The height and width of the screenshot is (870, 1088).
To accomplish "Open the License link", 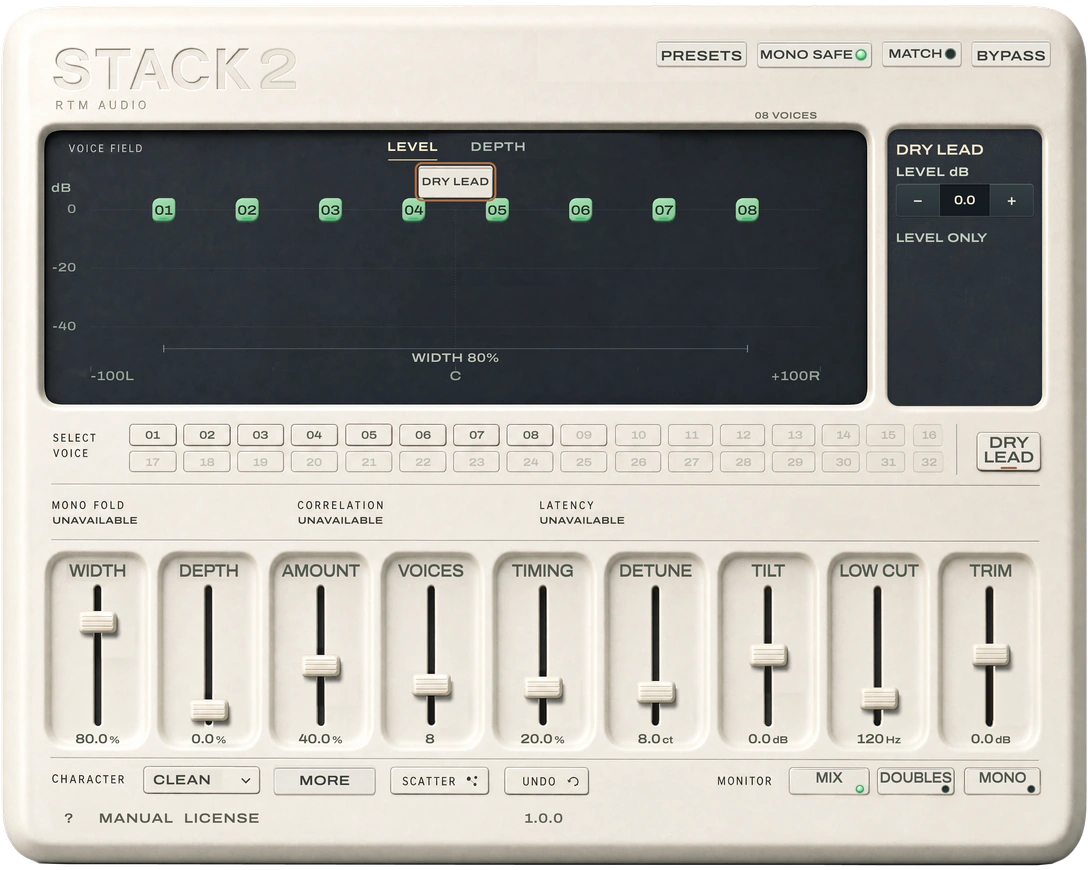I will [x=221, y=818].
